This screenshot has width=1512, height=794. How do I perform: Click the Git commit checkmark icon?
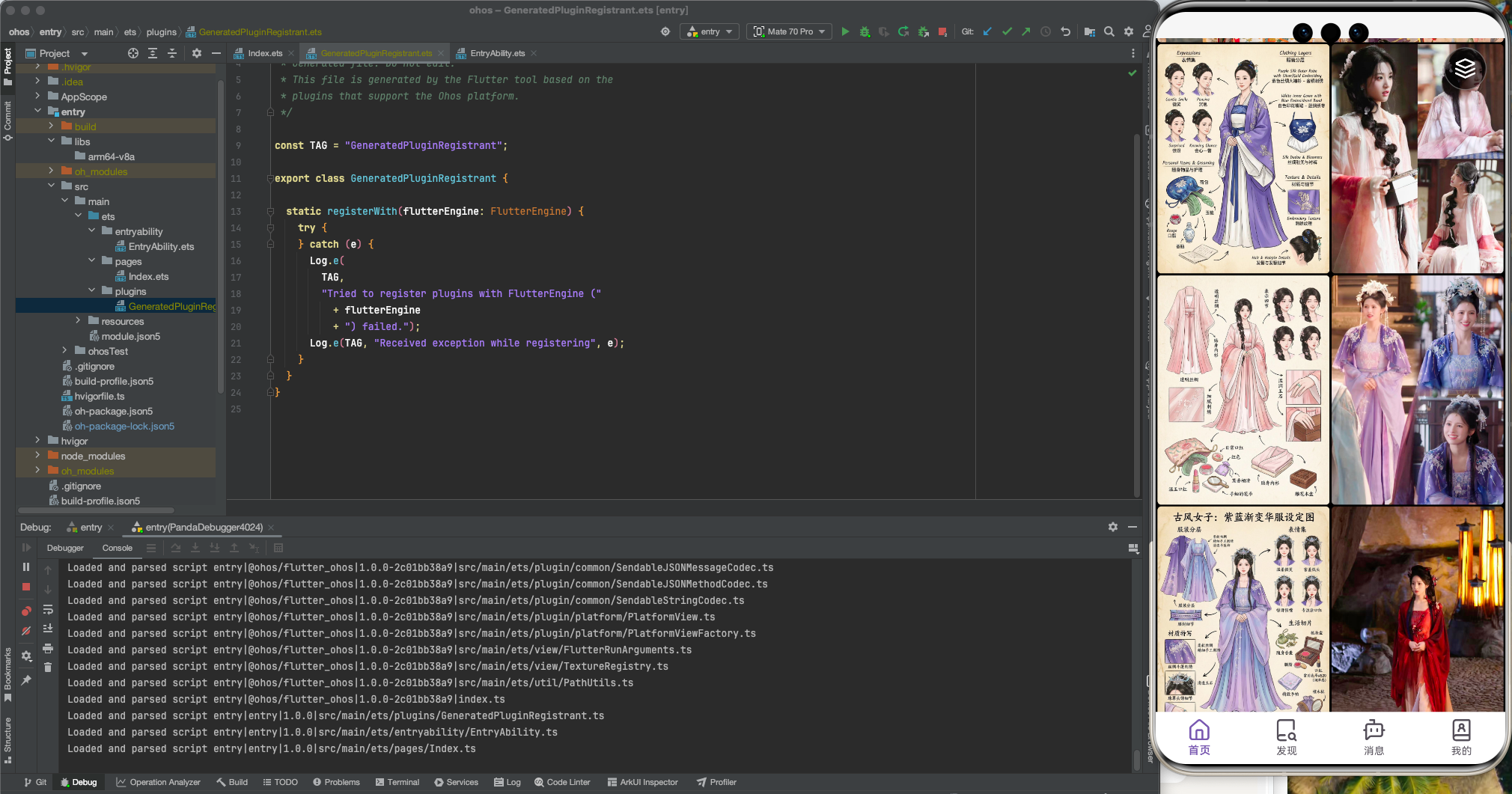1007,31
